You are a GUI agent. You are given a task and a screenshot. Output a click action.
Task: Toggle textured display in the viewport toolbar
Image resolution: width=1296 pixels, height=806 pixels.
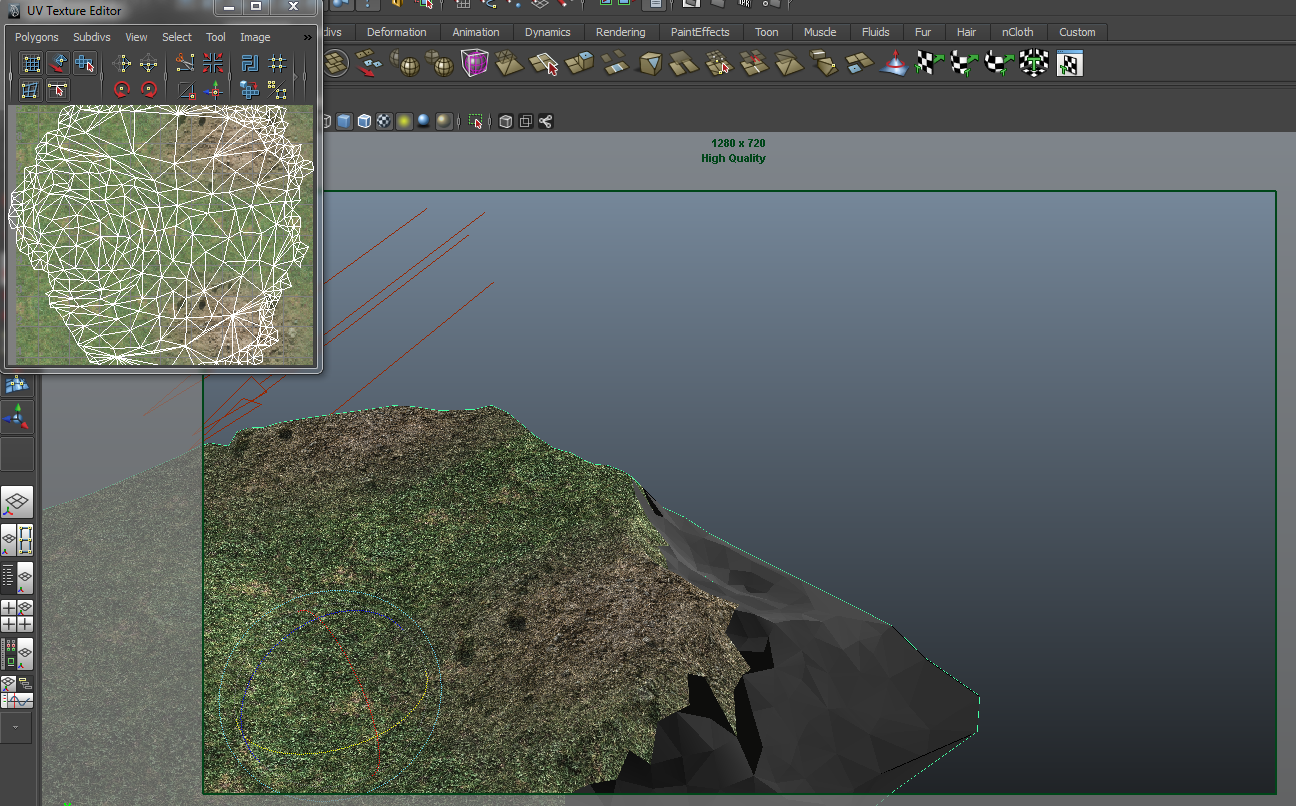click(384, 121)
